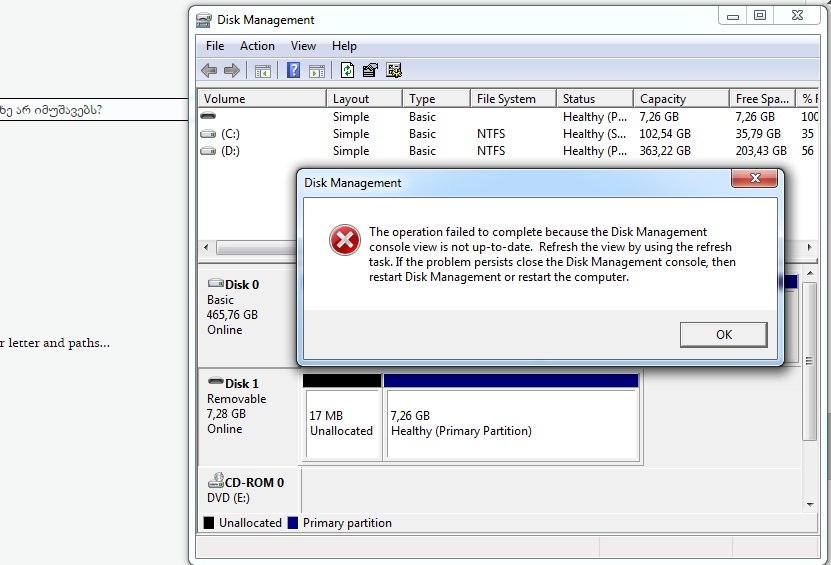Click the volume list right scroll arrow

809,247
